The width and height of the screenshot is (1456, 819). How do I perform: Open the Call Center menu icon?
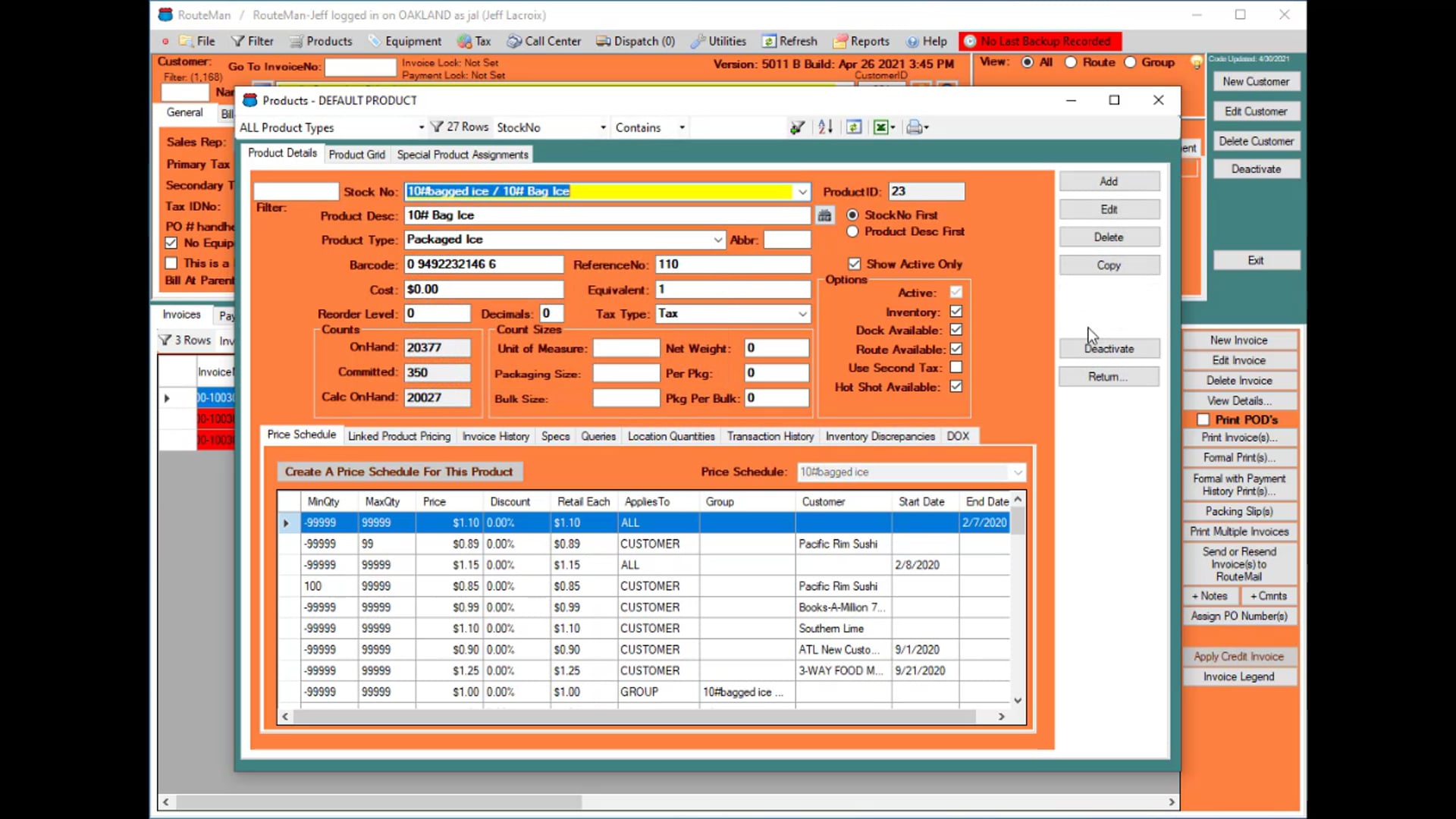click(x=514, y=41)
